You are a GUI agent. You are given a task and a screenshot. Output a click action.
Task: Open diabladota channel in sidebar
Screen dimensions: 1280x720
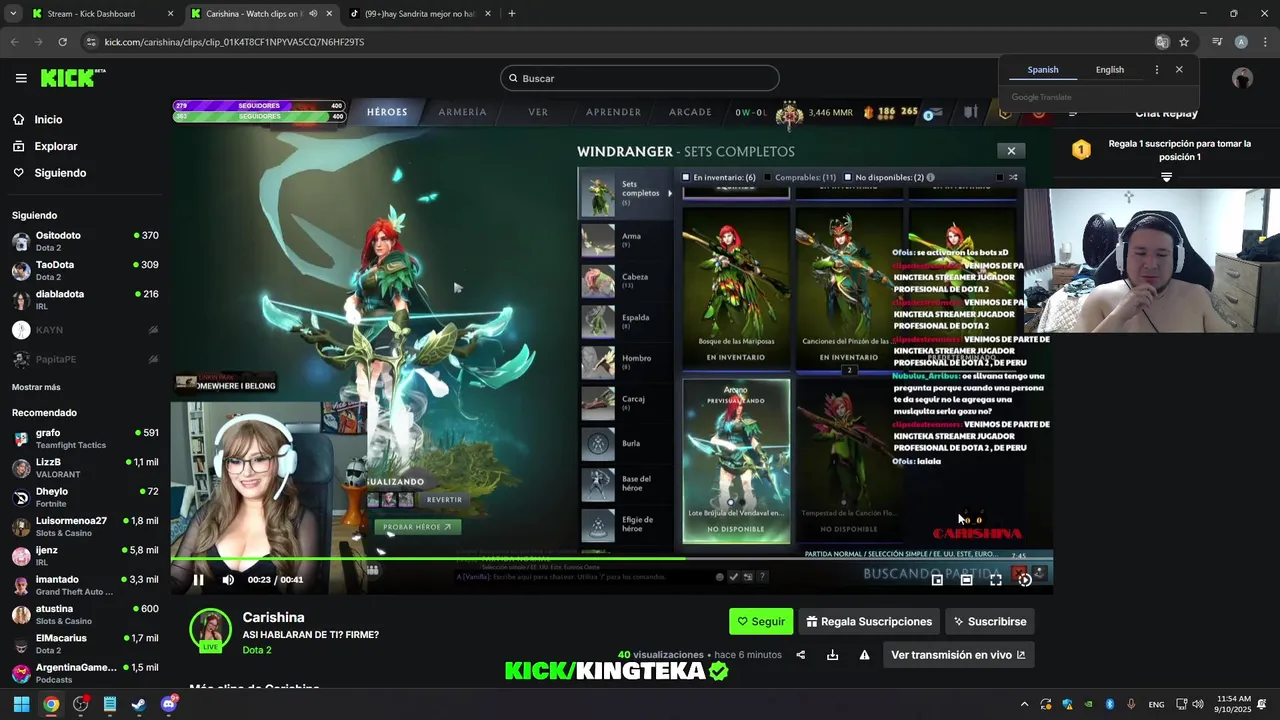pos(85,300)
